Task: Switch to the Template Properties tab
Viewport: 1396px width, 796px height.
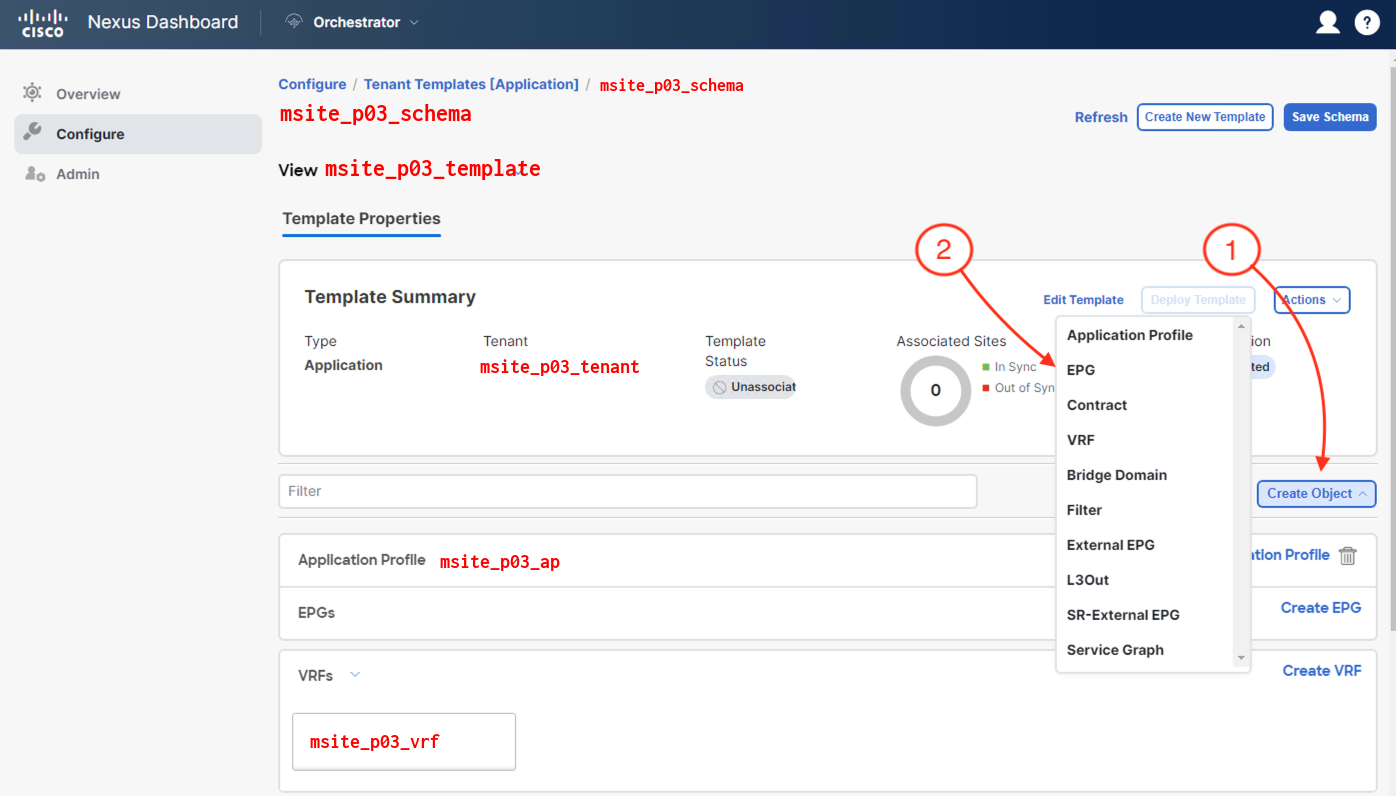Action: tap(361, 218)
